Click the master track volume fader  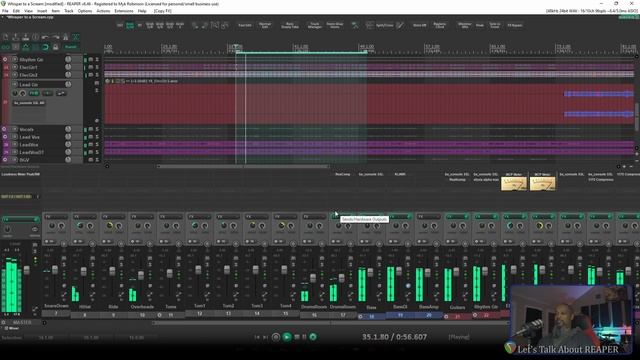click(x=27, y=270)
